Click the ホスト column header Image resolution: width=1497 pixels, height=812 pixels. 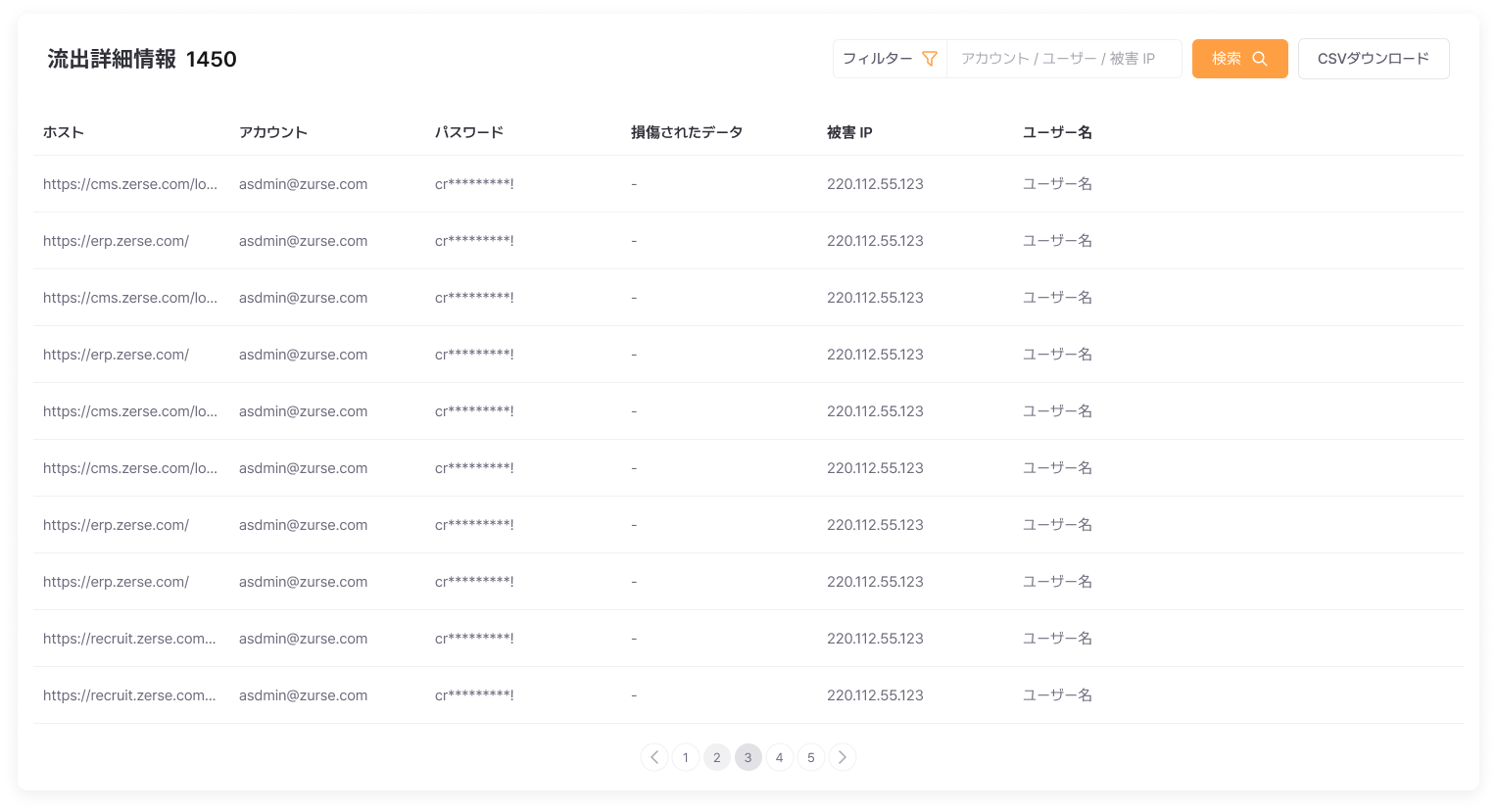pos(63,131)
